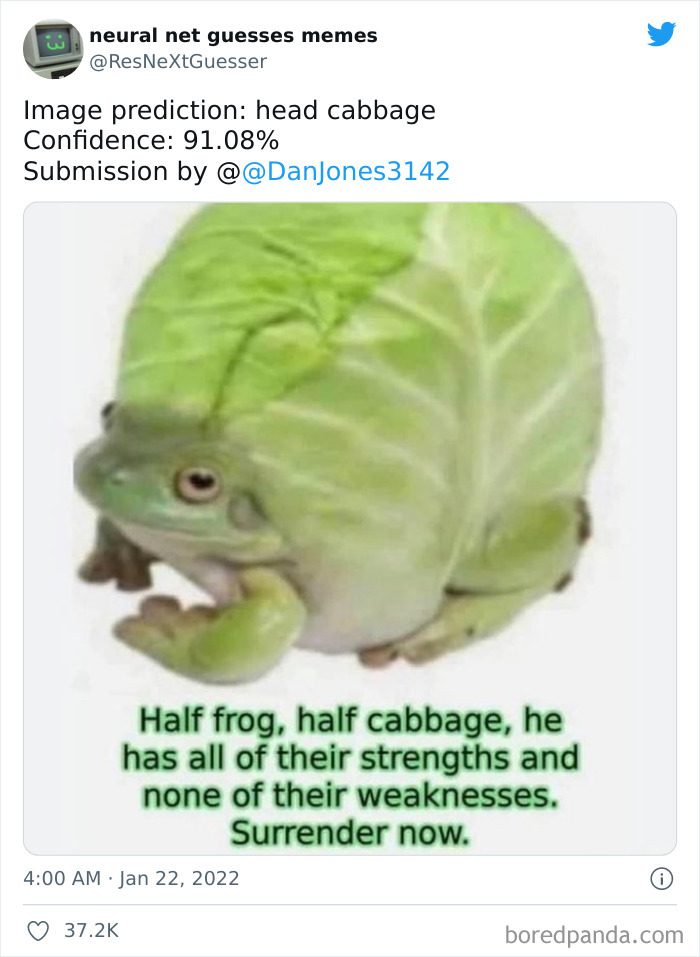This screenshot has width=700, height=957.
Task: Open the 4:00 AM timestamp link
Action: (62, 878)
